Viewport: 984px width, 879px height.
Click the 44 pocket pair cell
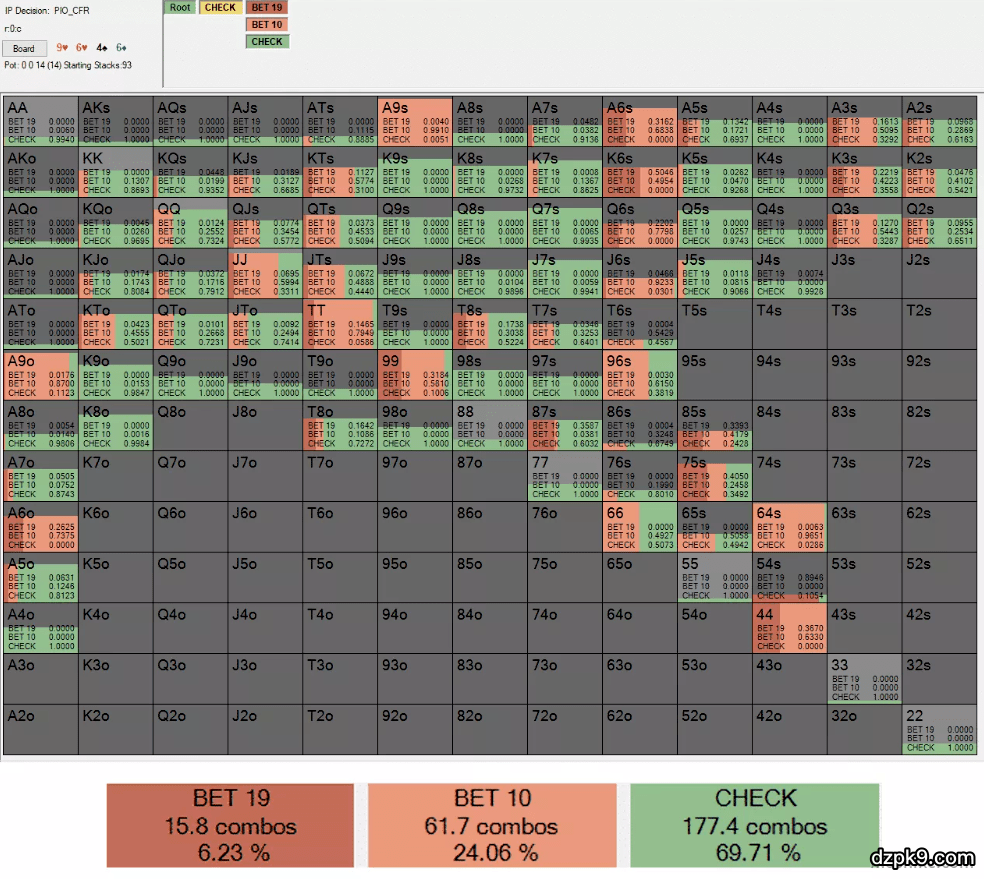click(x=790, y=627)
